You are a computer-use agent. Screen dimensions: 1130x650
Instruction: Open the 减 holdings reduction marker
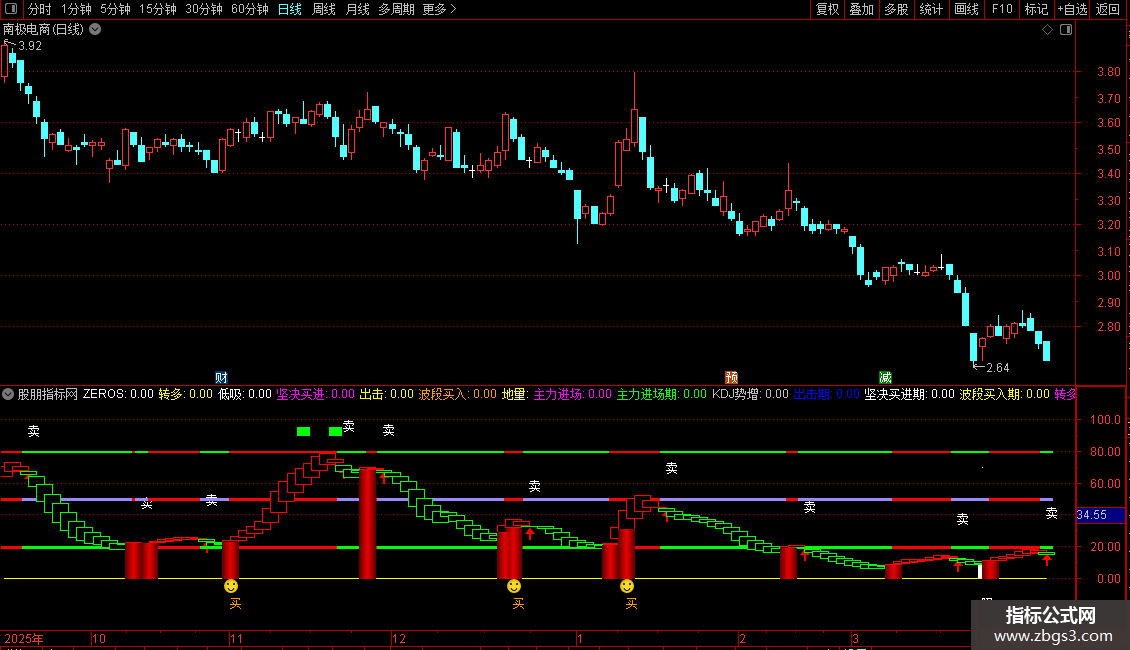[x=885, y=378]
